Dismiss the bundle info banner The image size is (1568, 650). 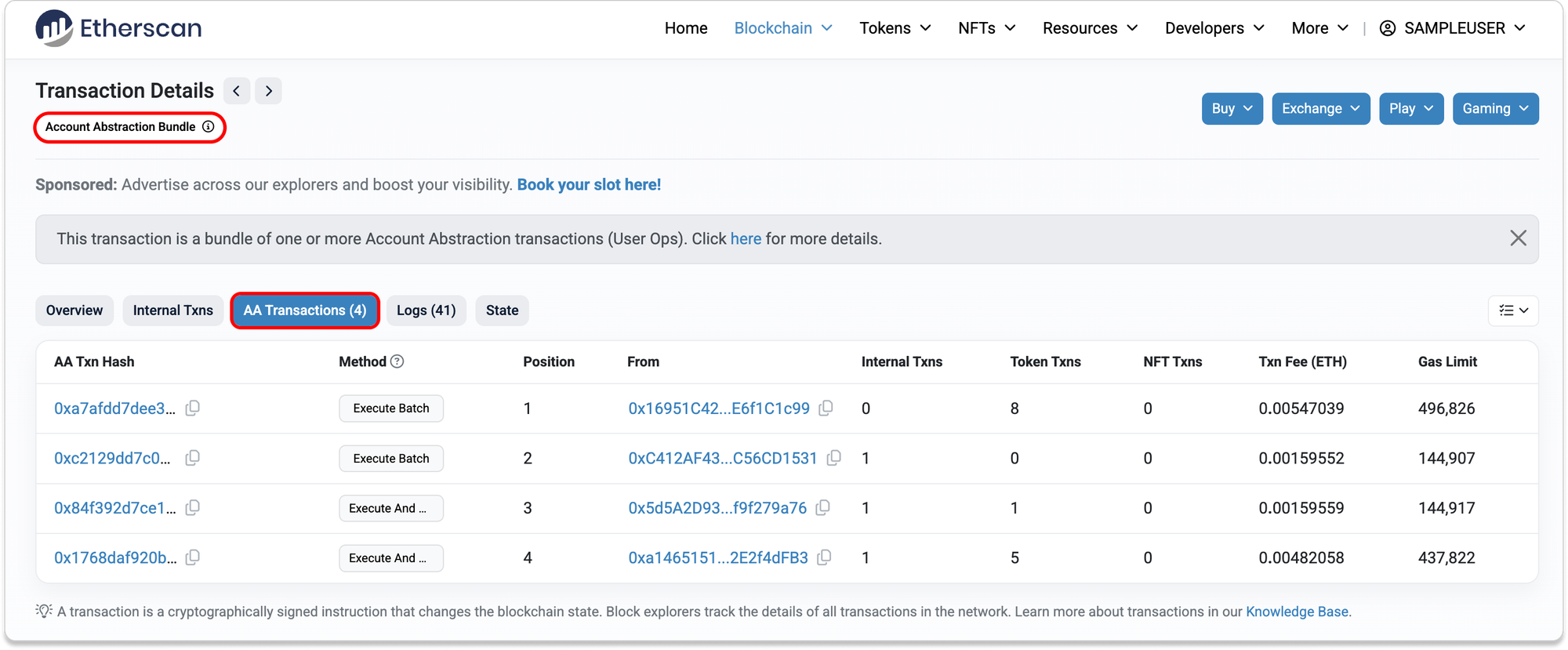[1518, 238]
